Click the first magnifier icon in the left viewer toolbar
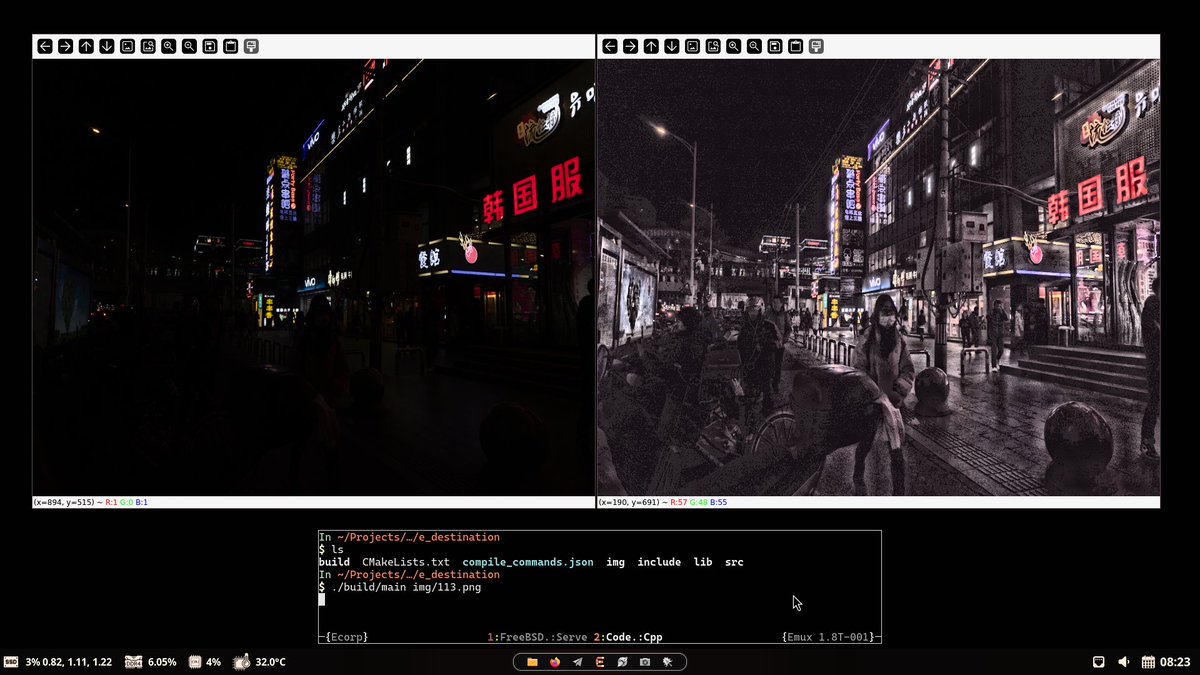The image size is (1200, 675). 169,46
